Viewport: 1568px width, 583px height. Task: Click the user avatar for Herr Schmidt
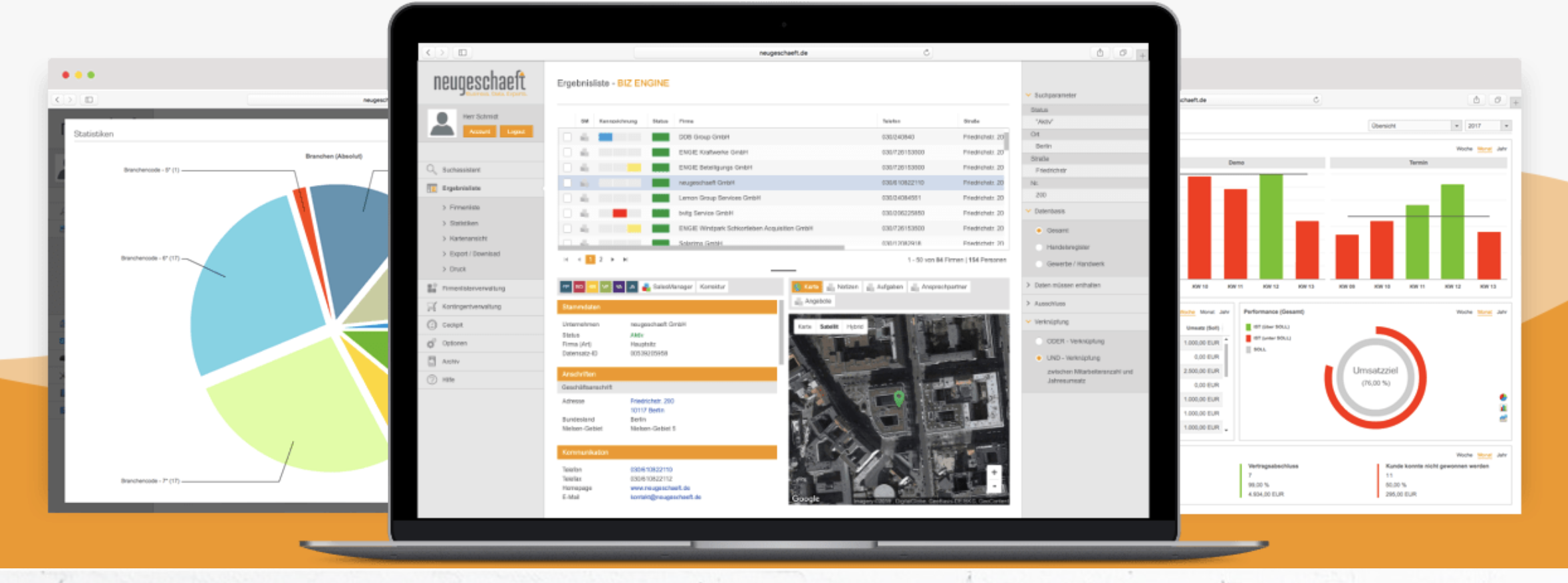pyautogui.click(x=442, y=124)
